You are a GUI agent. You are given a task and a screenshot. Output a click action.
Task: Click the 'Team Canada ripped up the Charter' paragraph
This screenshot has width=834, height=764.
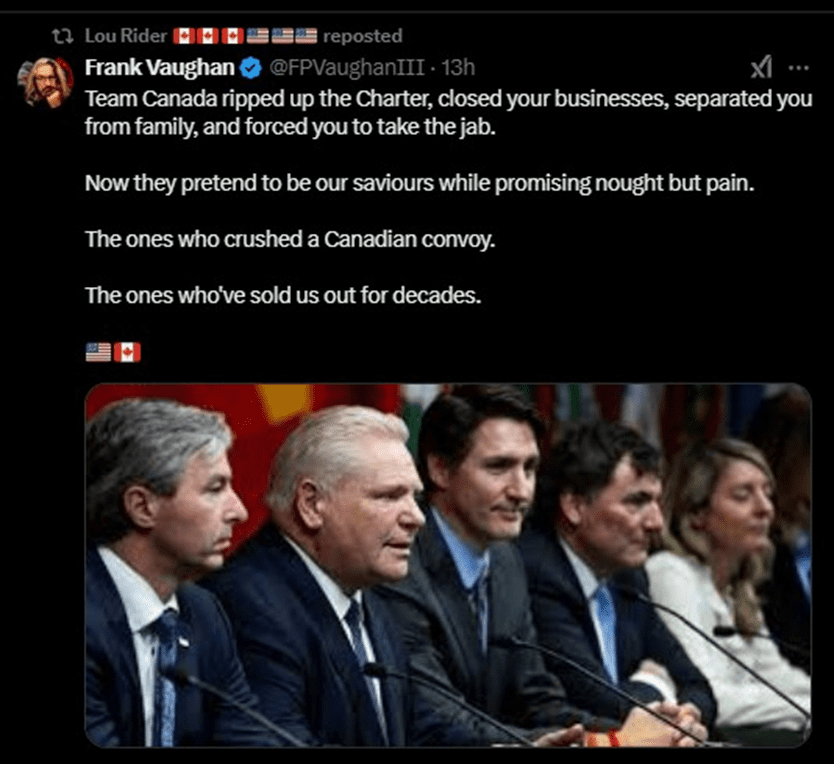(448, 113)
